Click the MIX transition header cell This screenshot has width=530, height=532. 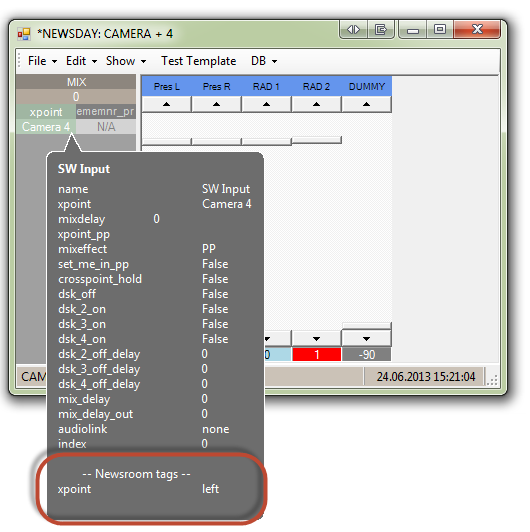tap(76, 82)
